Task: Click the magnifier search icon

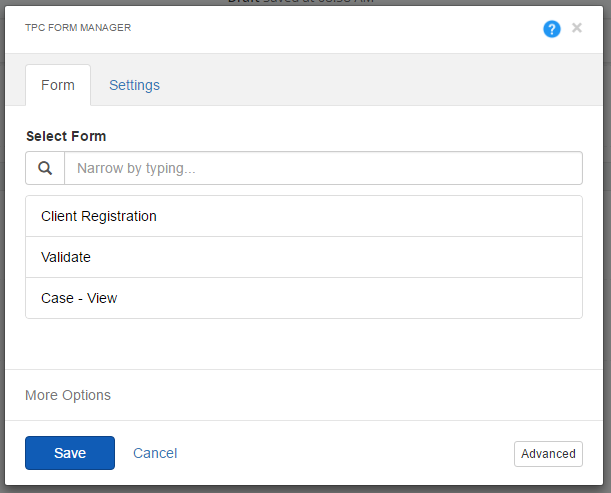Action: tap(45, 168)
